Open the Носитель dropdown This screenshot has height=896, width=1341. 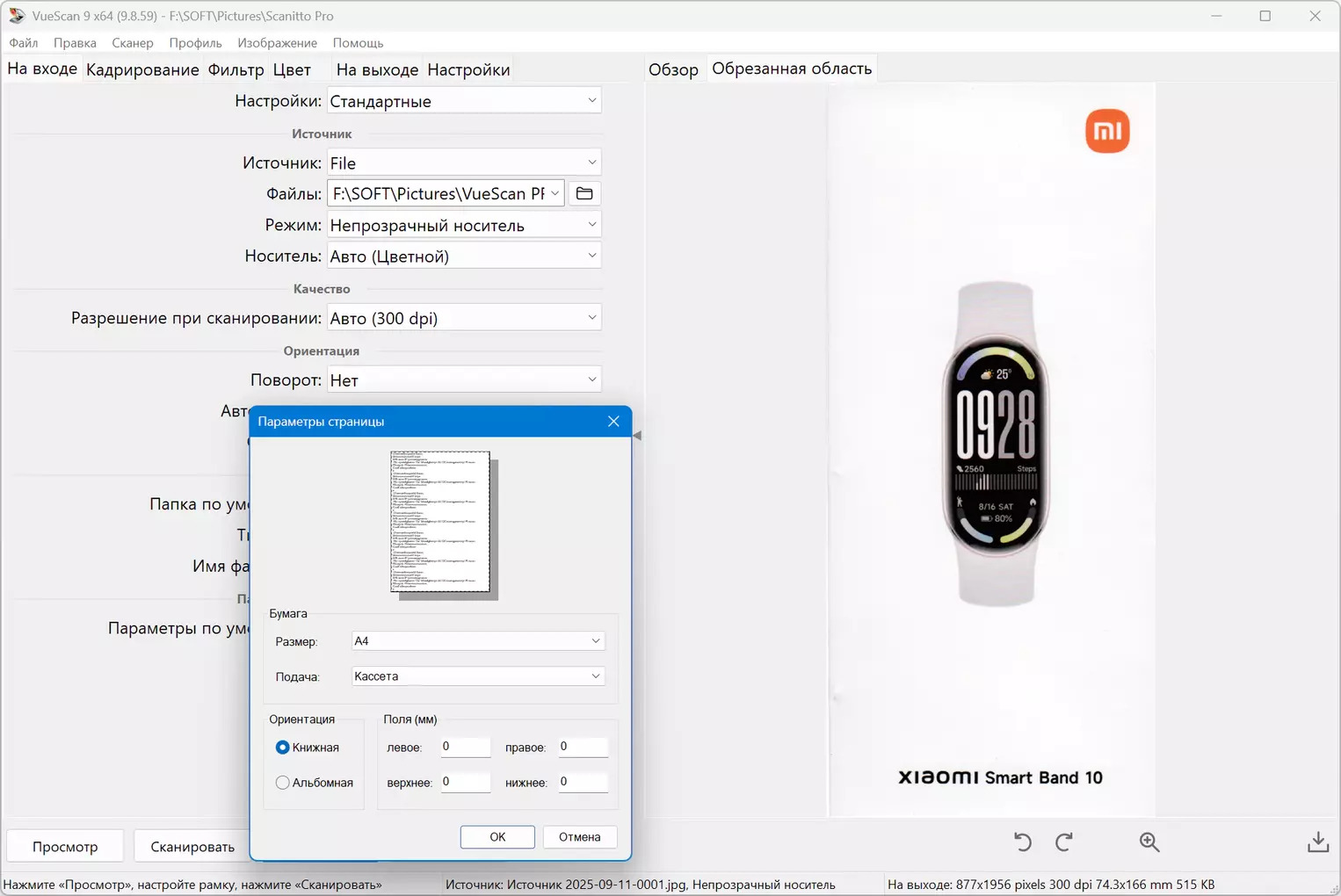click(x=464, y=256)
